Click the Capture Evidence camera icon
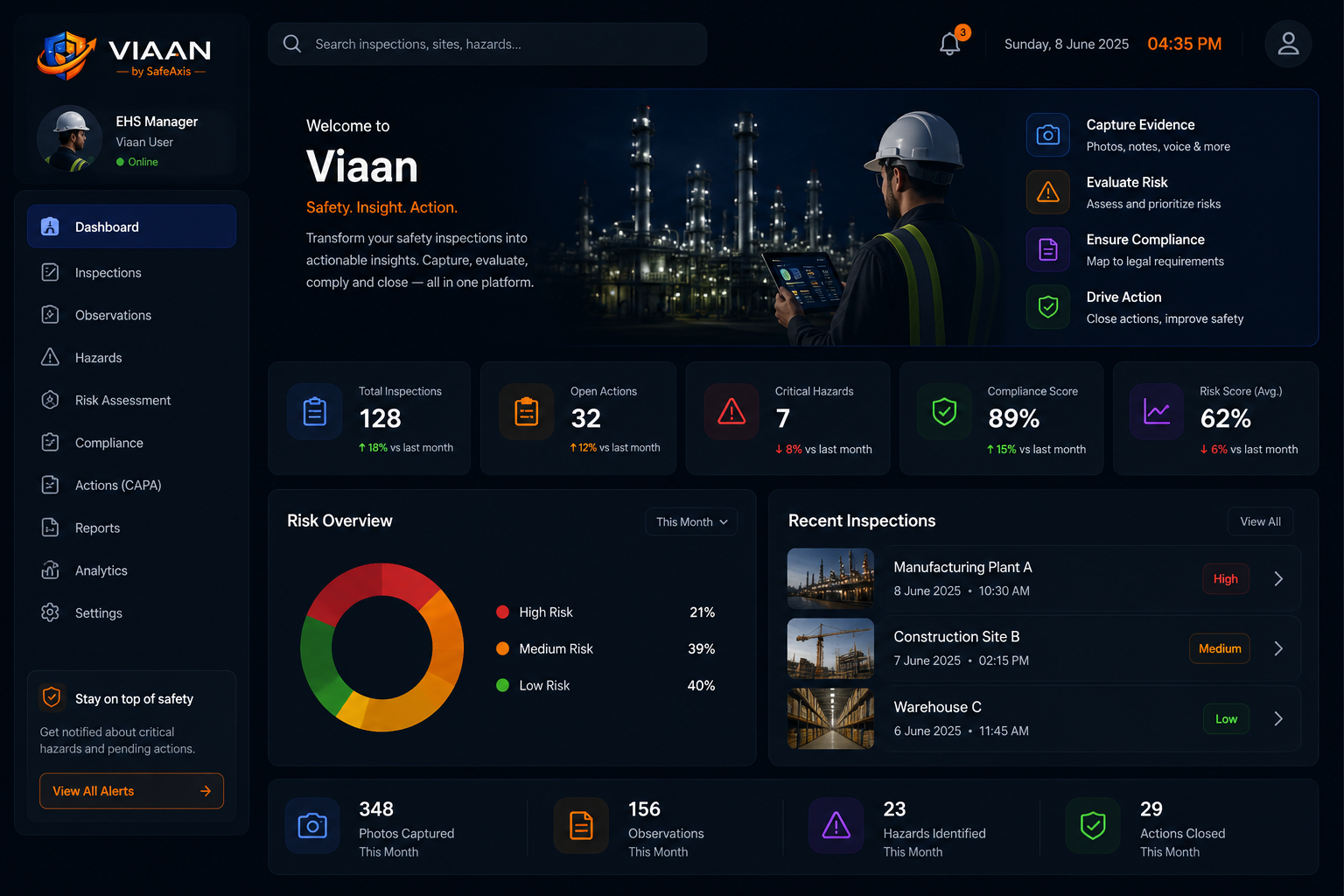Screen dimensions: 1344x896 pos(1048,135)
